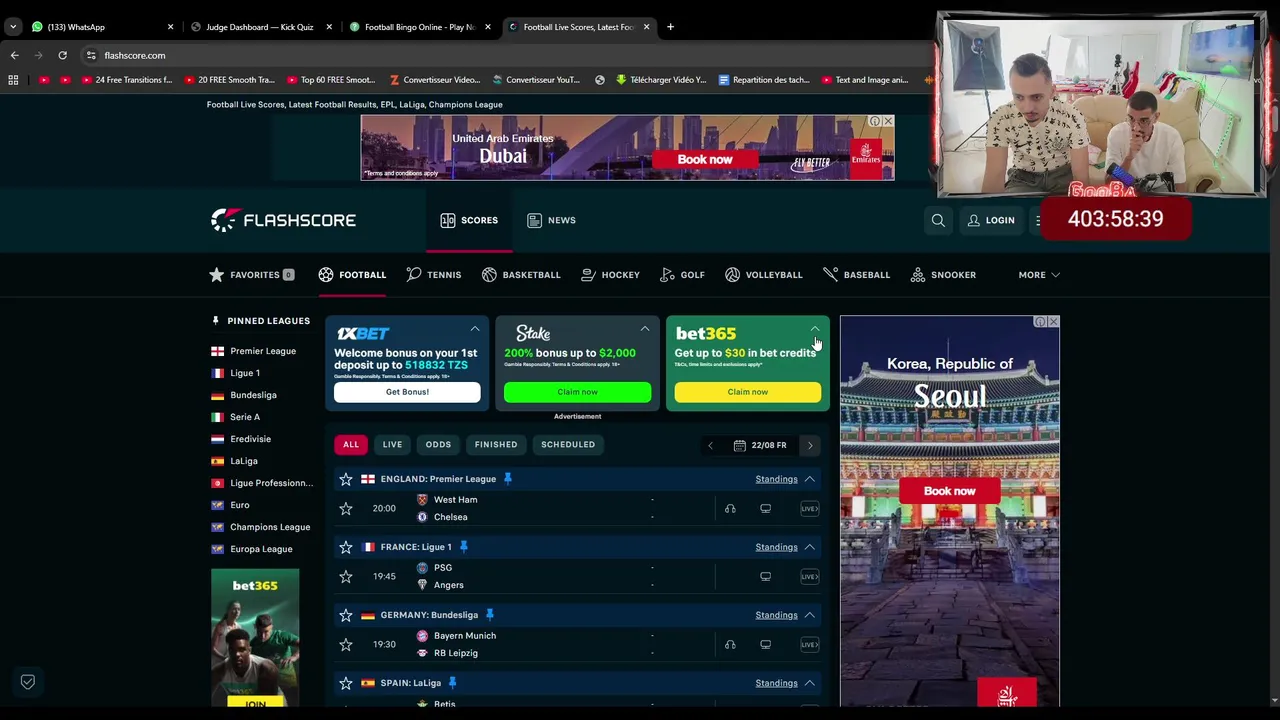Select the FINISHED tab
This screenshot has width=1280, height=720.
[496, 444]
